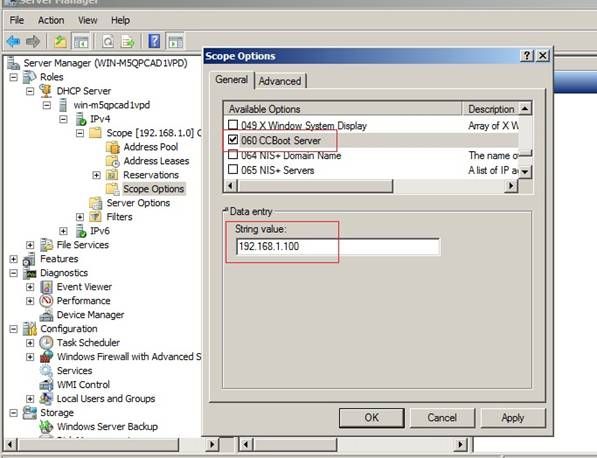Click the DHCP Server trophy icon
The width and height of the screenshot is (597, 458).
pos(46,91)
